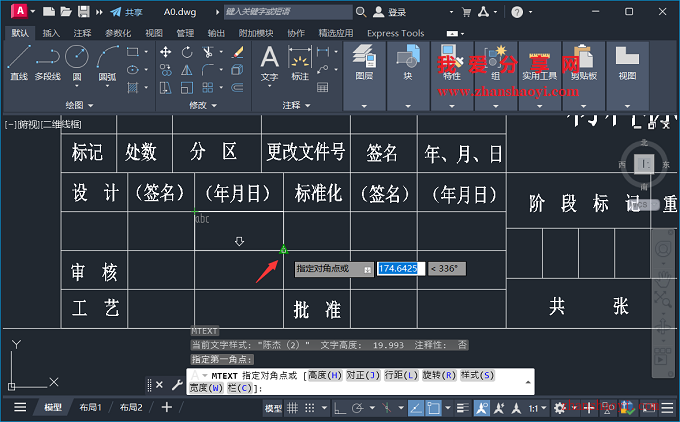The width and height of the screenshot is (680, 422).
Task: Click the Open folder icon in quick access toolbar
Action: coord(66,12)
